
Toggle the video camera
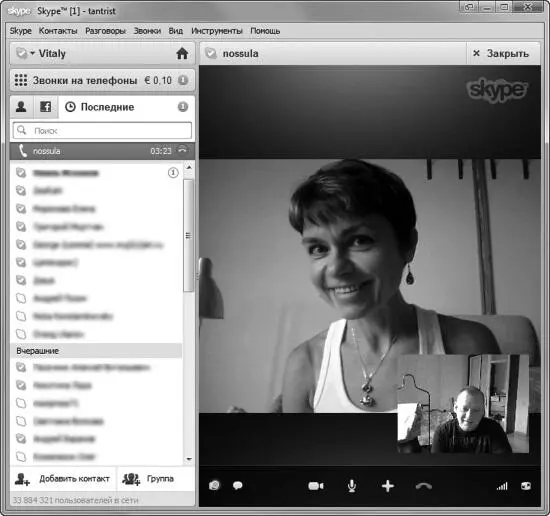click(x=316, y=486)
